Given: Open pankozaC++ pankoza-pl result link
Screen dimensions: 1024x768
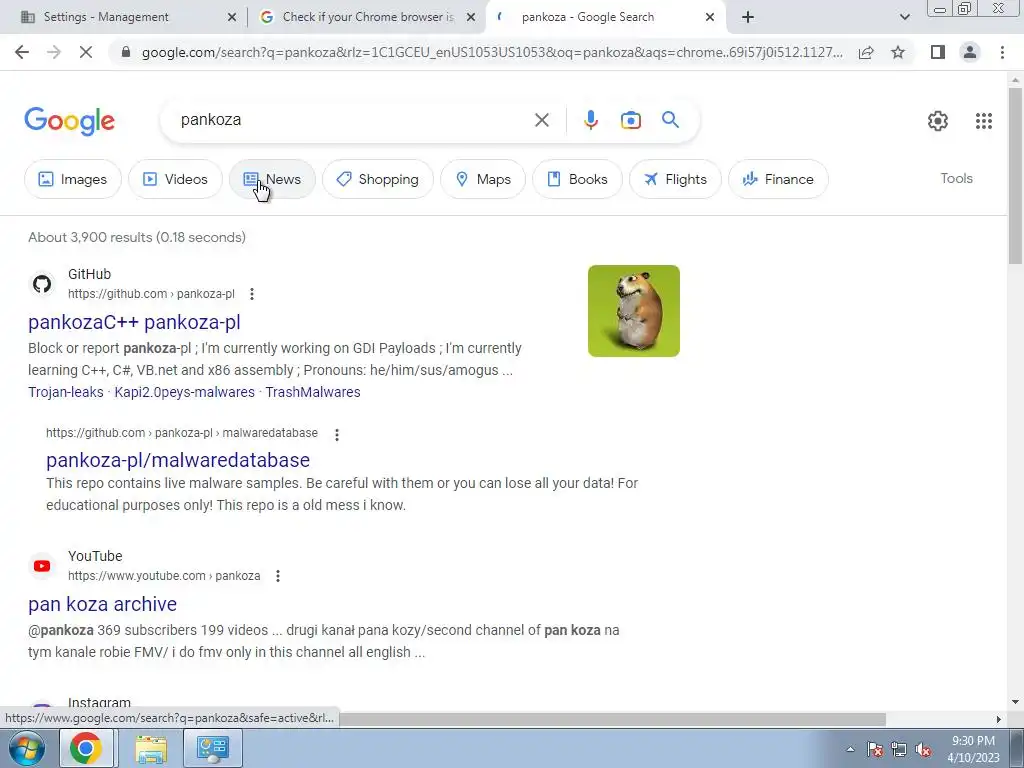Looking at the screenshot, I should [135, 322].
